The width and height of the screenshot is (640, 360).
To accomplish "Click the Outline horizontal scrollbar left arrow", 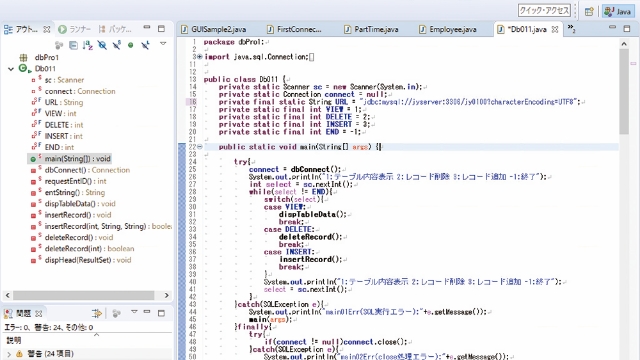I will (7, 295).
